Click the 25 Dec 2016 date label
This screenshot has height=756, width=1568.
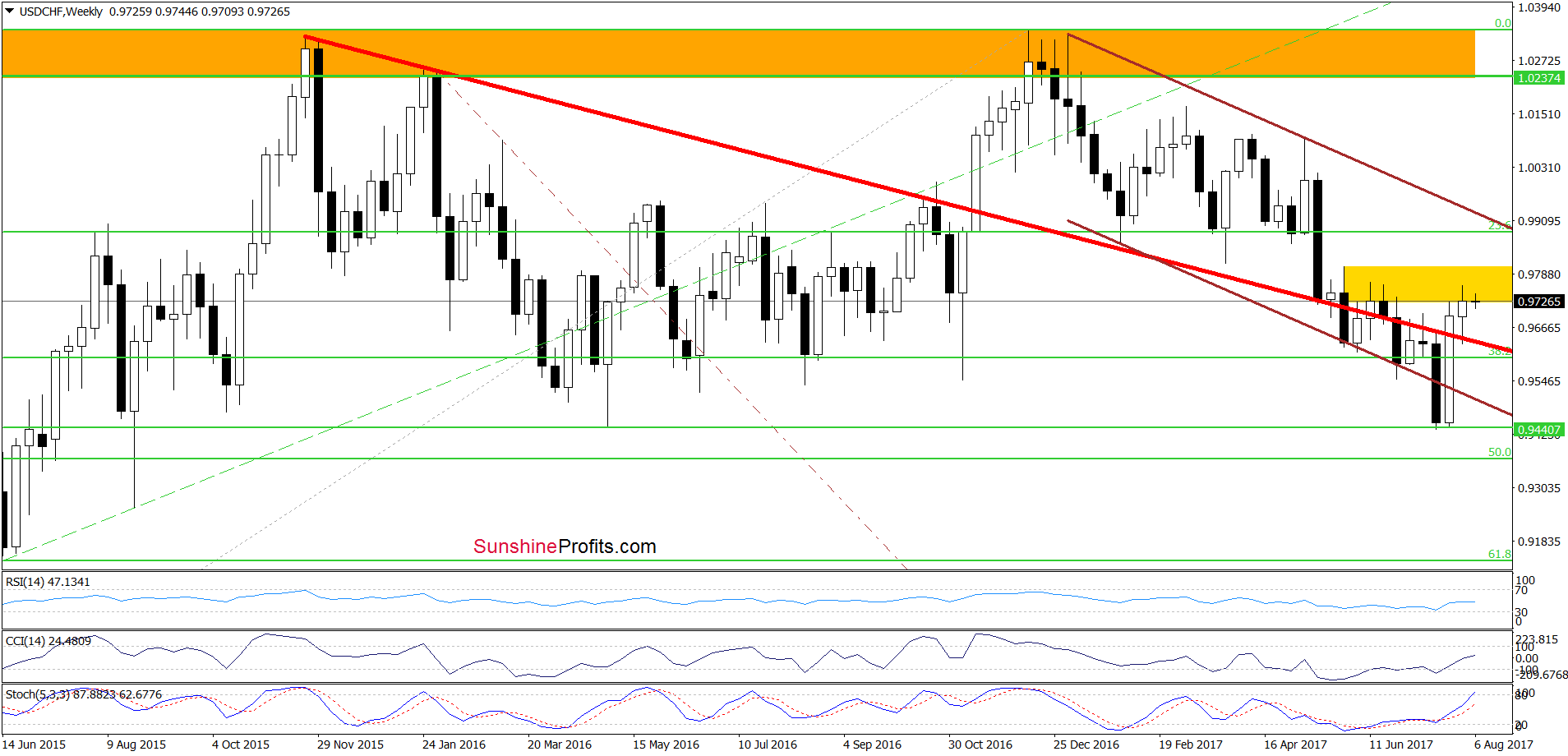[1086, 744]
